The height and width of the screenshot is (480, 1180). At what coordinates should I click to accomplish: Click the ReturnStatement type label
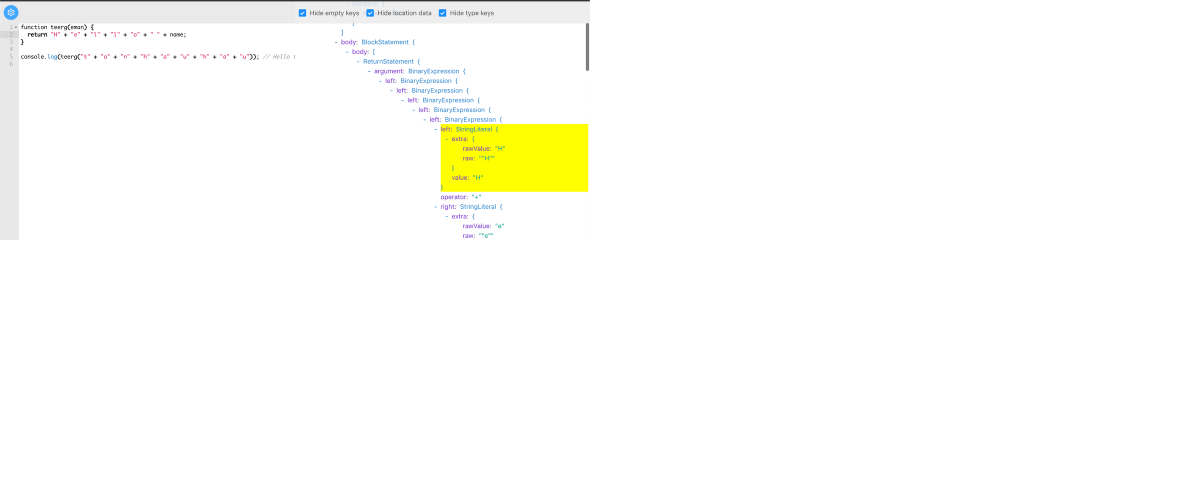(x=388, y=62)
